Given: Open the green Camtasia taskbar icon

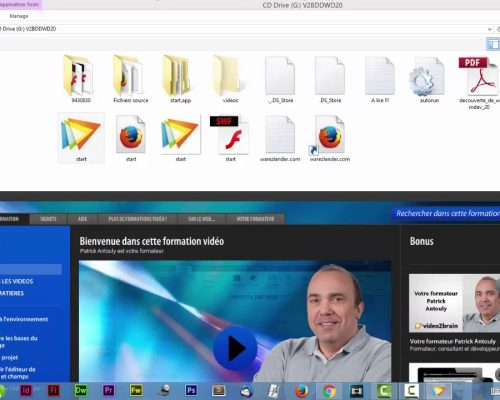Looking at the screenshot, I should point(384,391).
